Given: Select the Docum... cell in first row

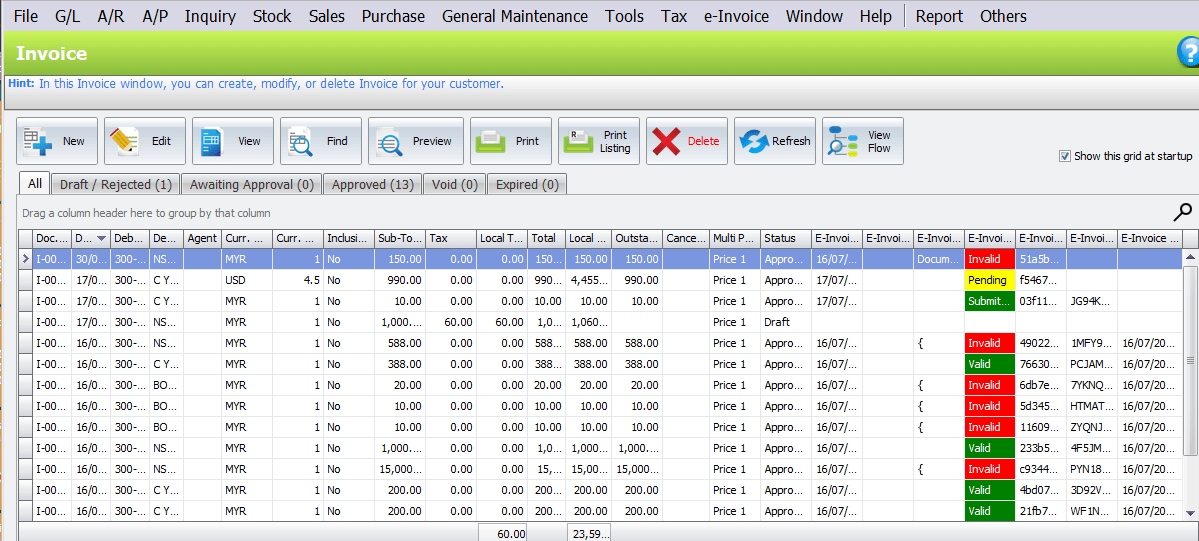Looking at the screenshot, I should [939, 259].
